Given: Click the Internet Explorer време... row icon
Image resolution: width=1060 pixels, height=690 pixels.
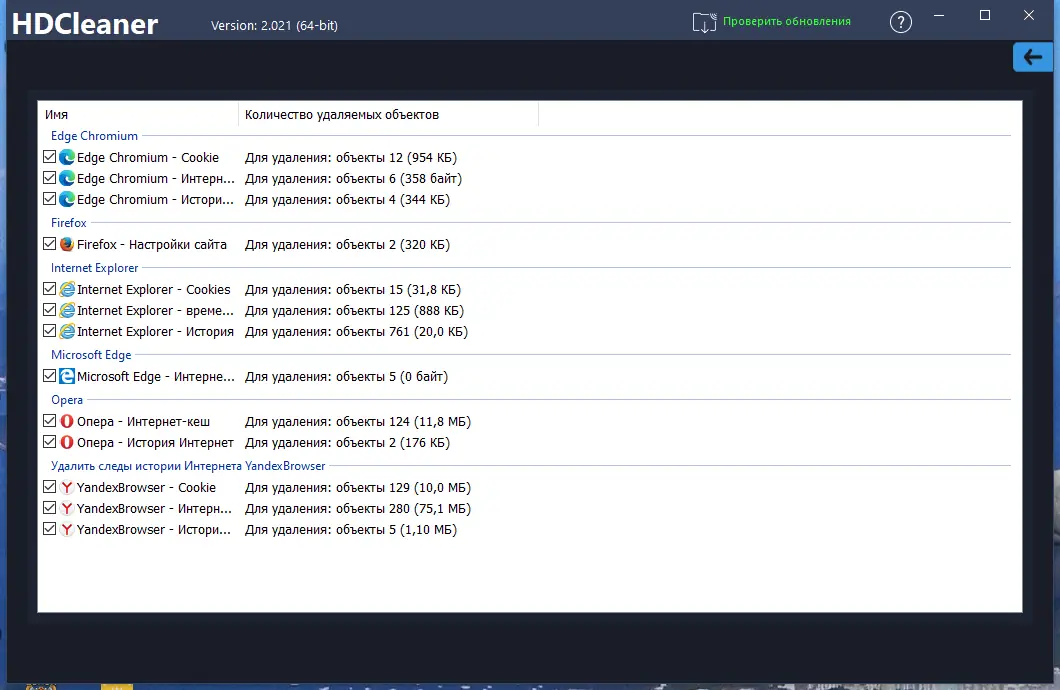Looking at the screenshot, I should 67,310.
